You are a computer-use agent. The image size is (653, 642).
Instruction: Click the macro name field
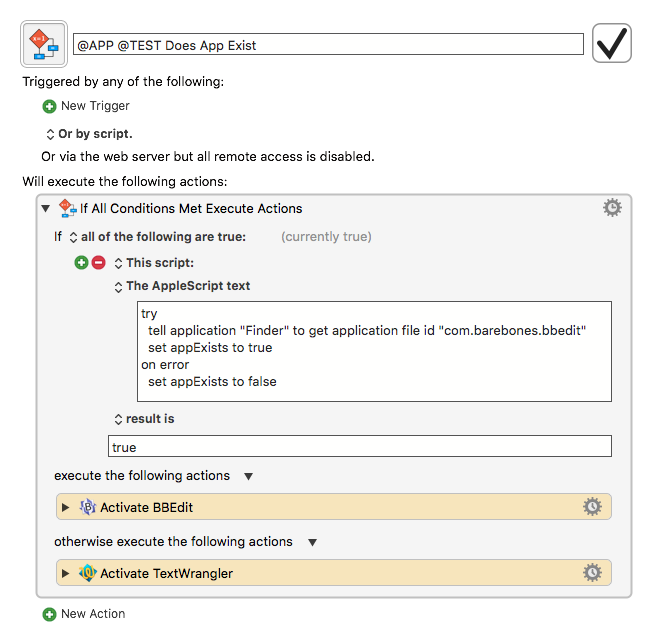[x=328, y=44]
